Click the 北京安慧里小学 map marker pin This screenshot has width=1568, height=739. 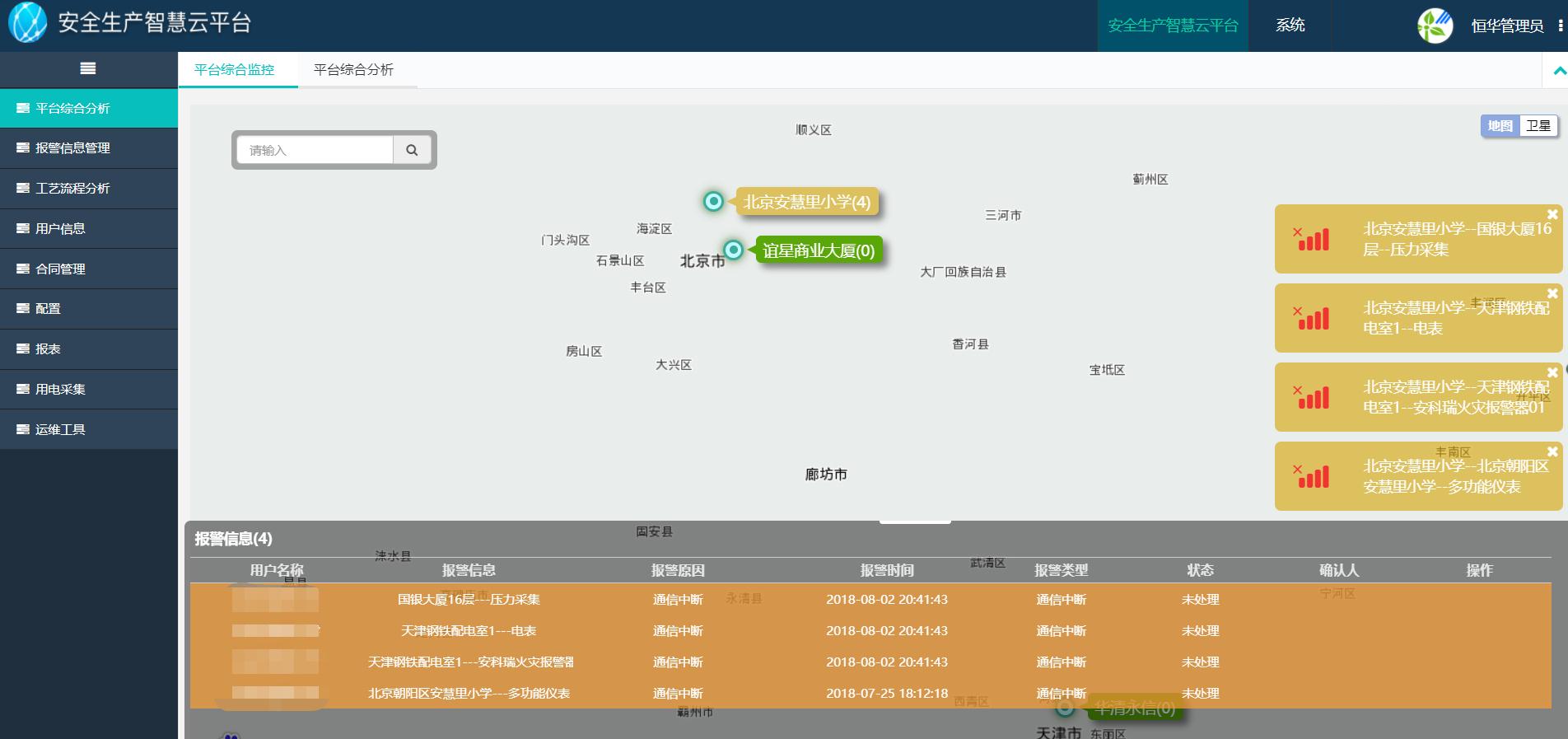point(713,202)
